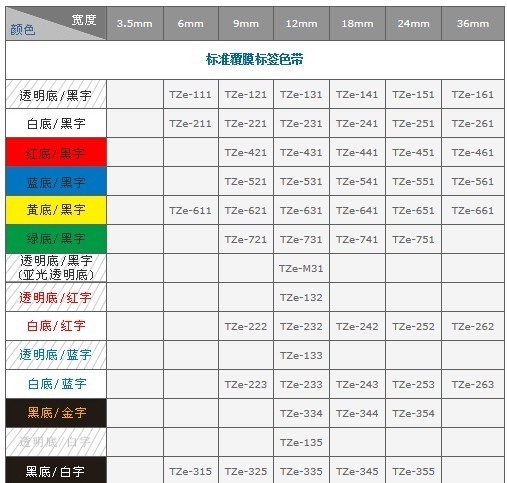Click the 36mm width column header
Screen dimensions: 507x483
pos(473,24)
